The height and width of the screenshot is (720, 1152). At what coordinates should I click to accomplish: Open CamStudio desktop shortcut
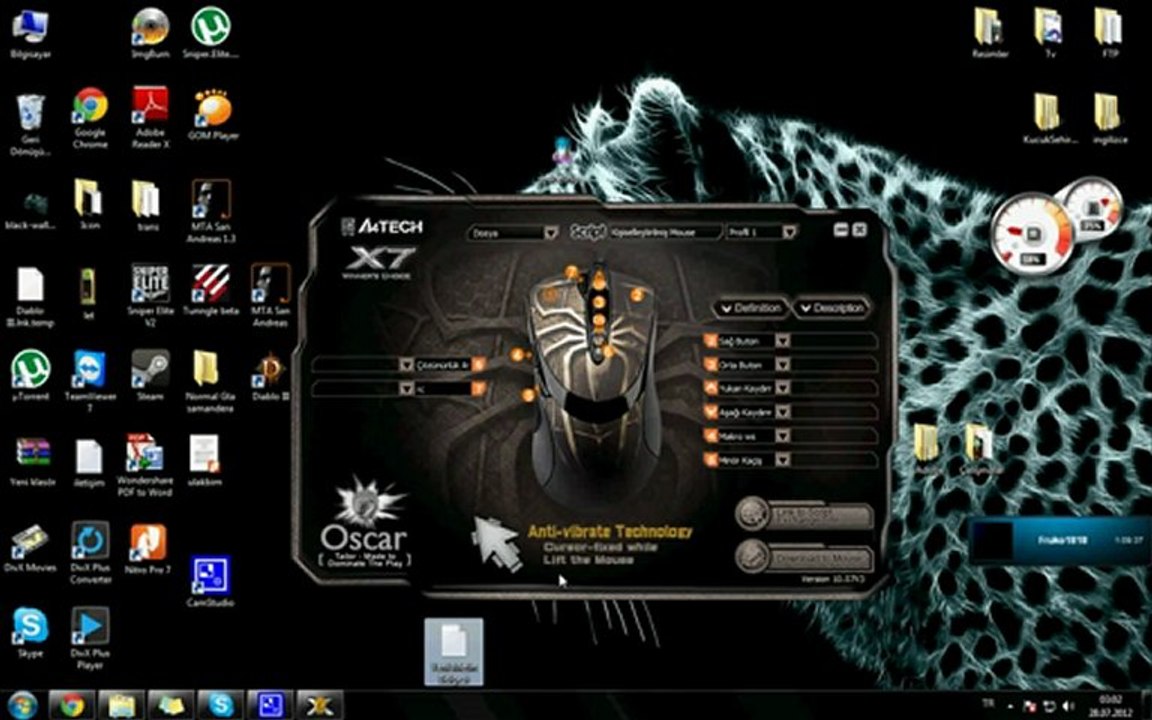(210, 582)
